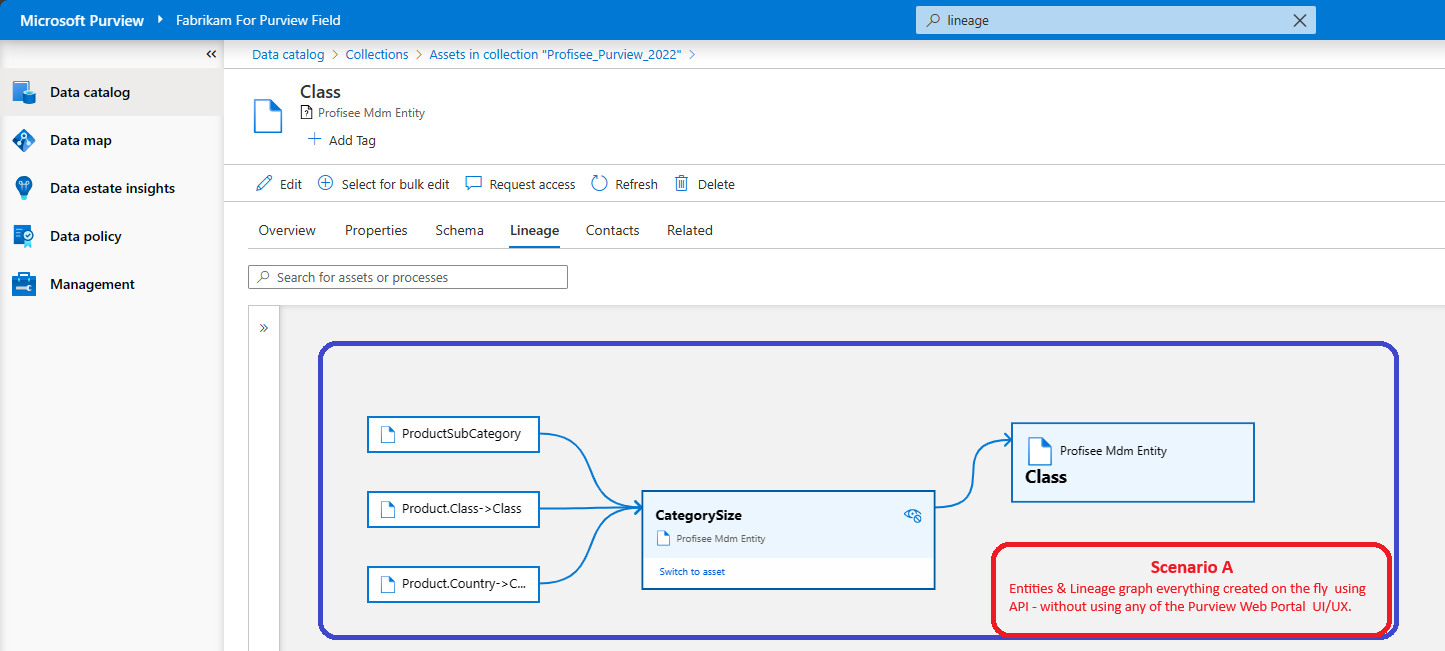This screenshot has height=651, width=1445.
Task: Switch to the Properties tab
Action: tap(376, 230)
